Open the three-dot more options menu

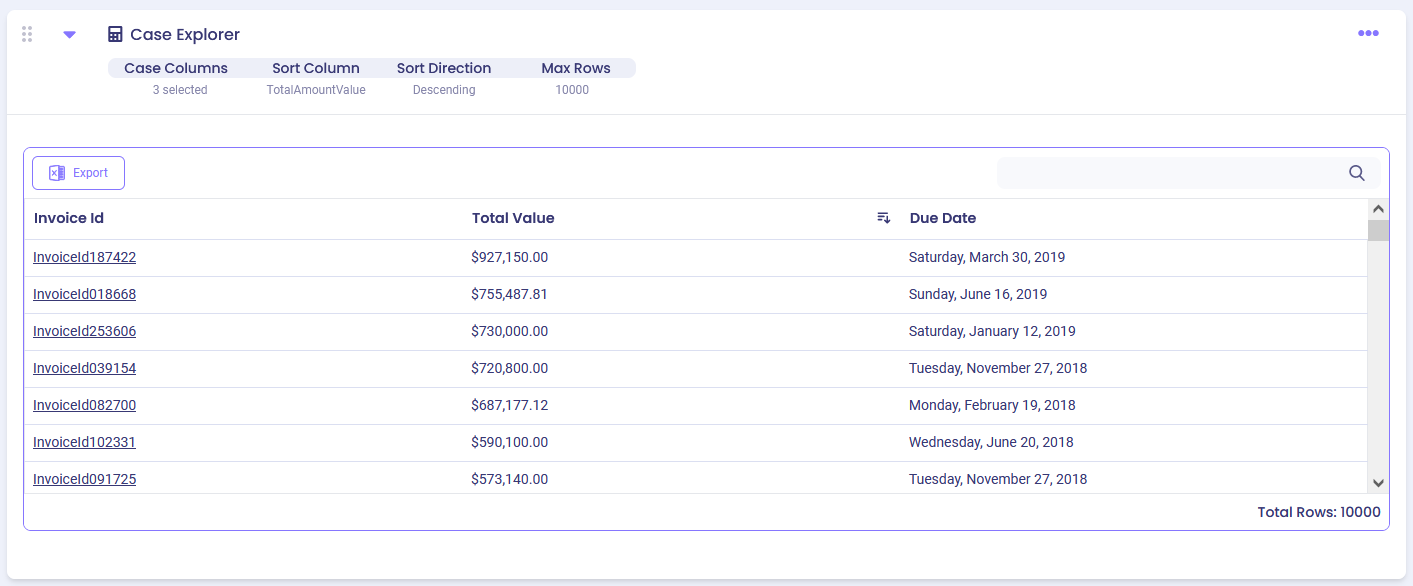(1368, 34)
